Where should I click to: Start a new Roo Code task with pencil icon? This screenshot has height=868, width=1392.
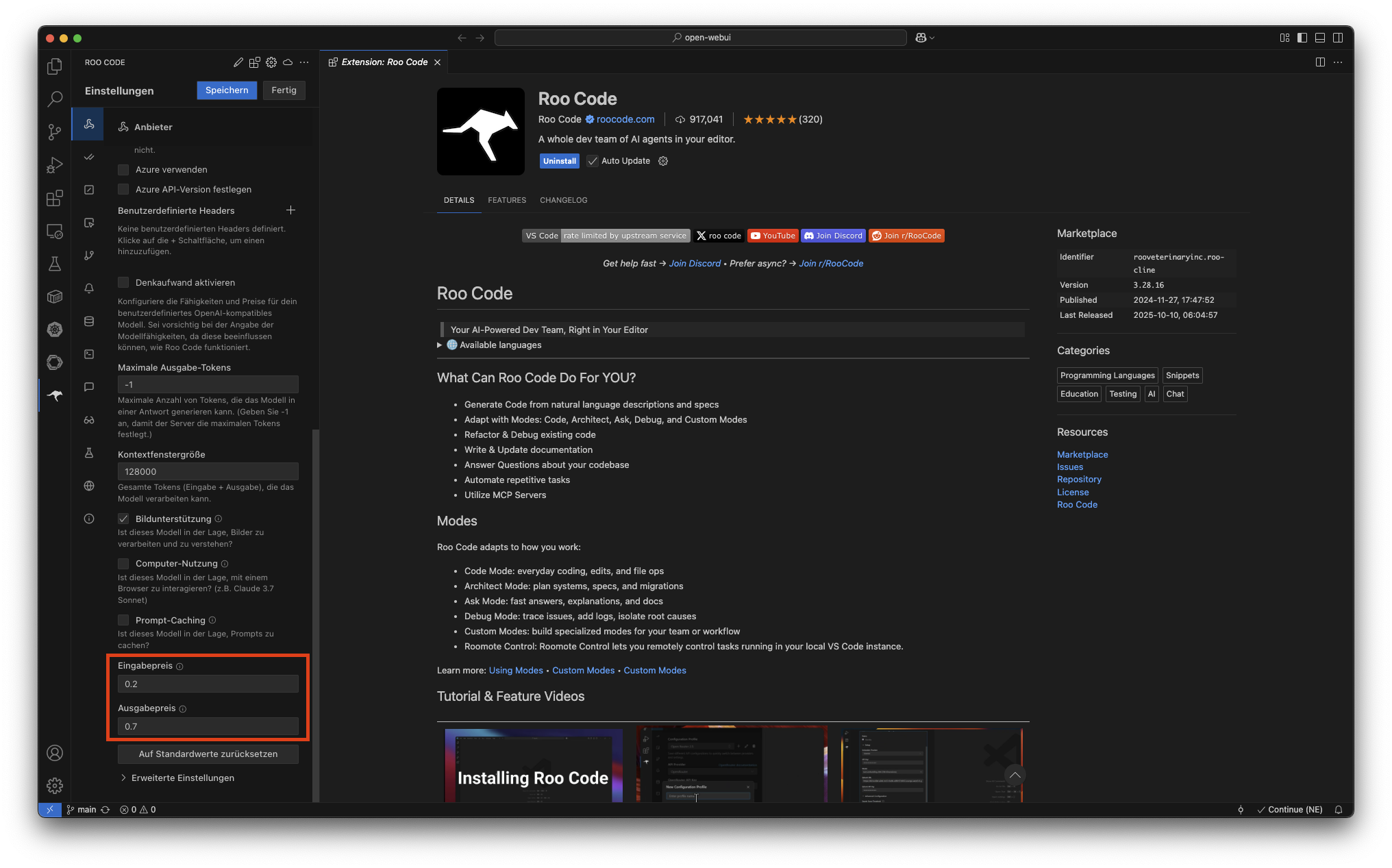coord(238,62)
